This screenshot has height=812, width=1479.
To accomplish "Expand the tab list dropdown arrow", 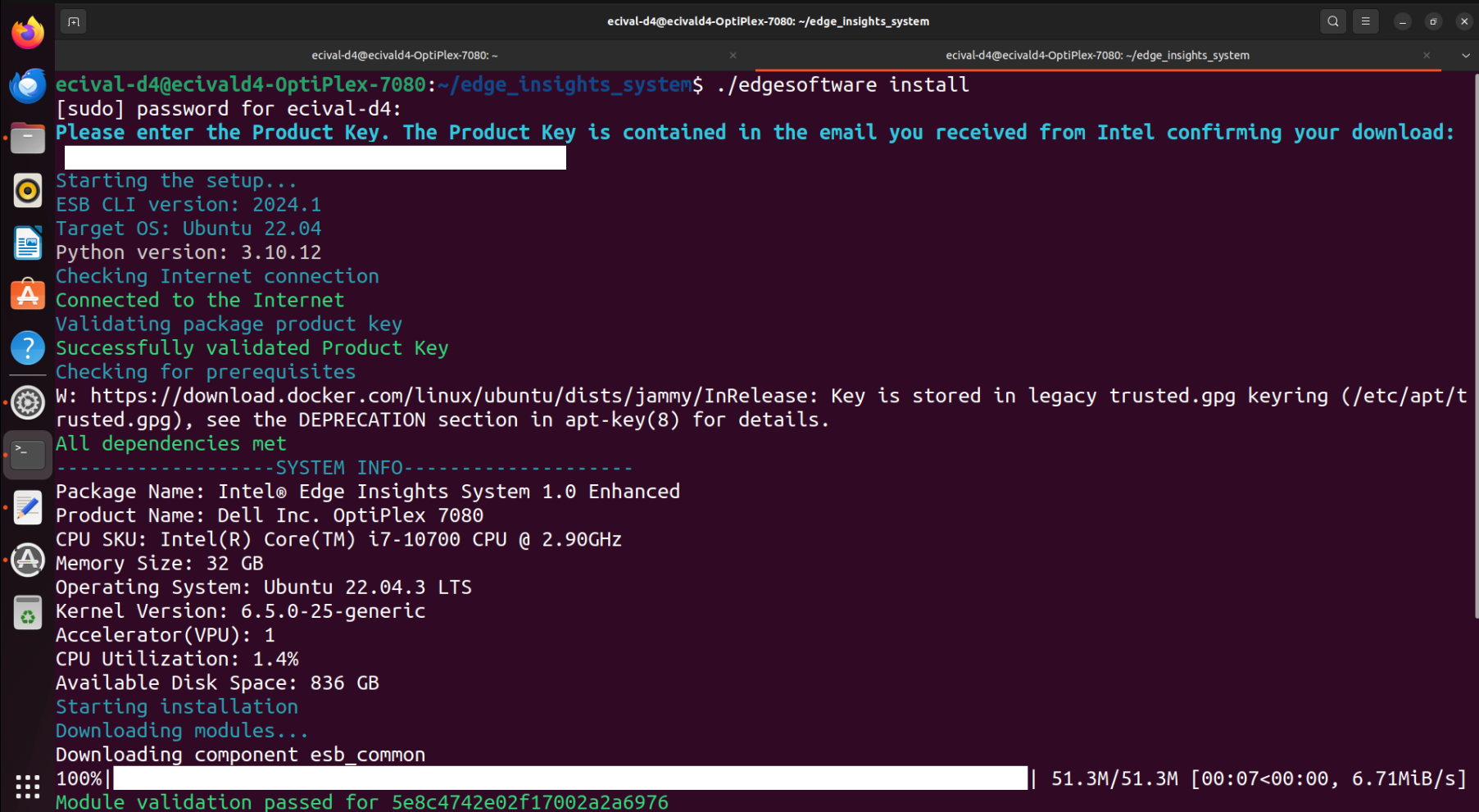I will coord(1465,56).
